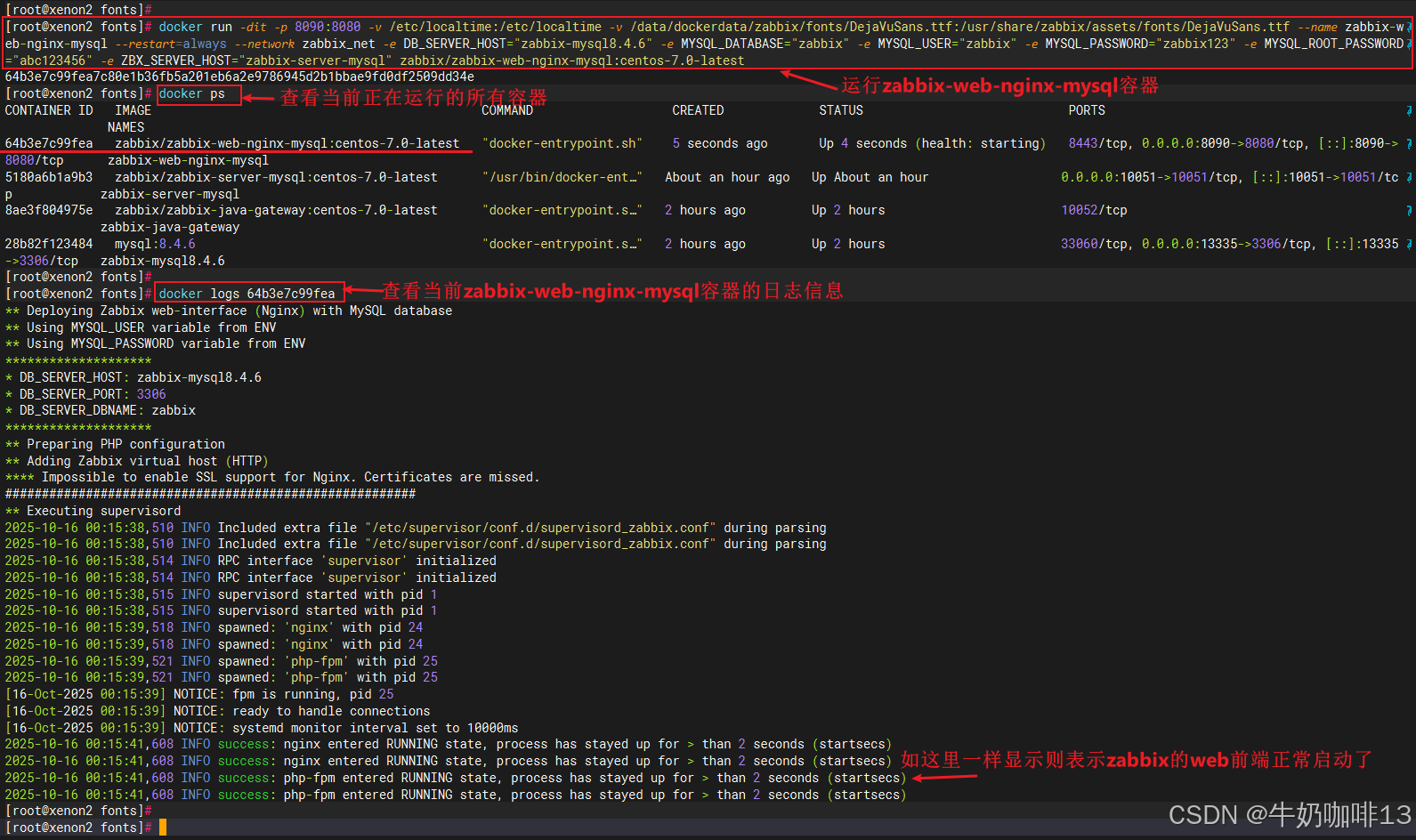Click the 'Executing supervisord' log line

[93, 511]
